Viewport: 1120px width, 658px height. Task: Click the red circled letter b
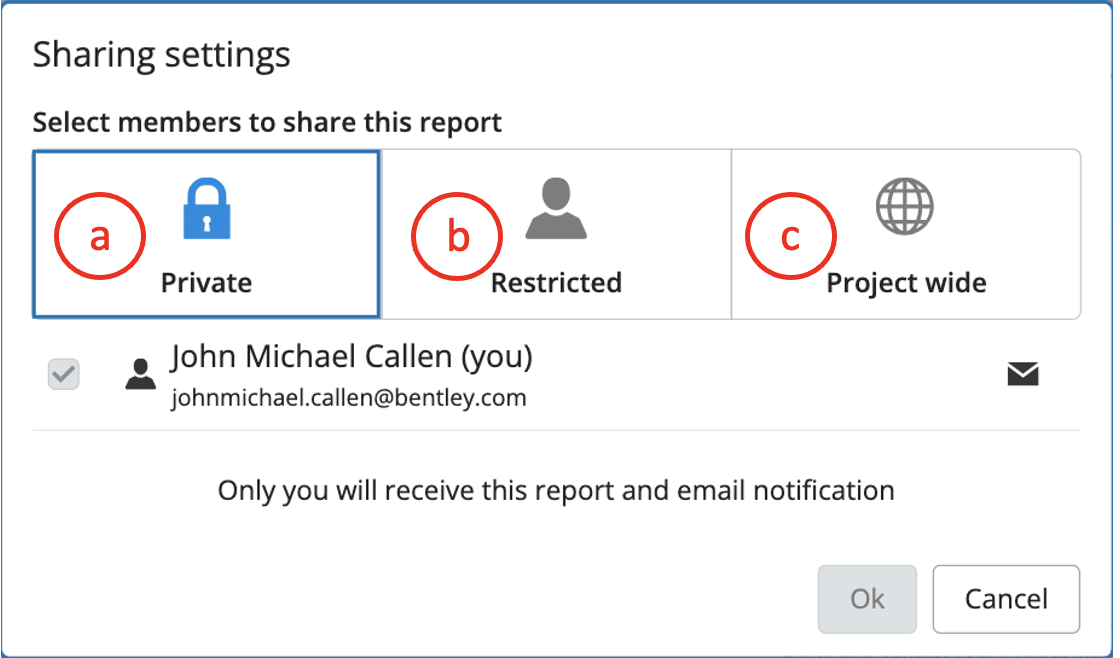coord(457,236)
